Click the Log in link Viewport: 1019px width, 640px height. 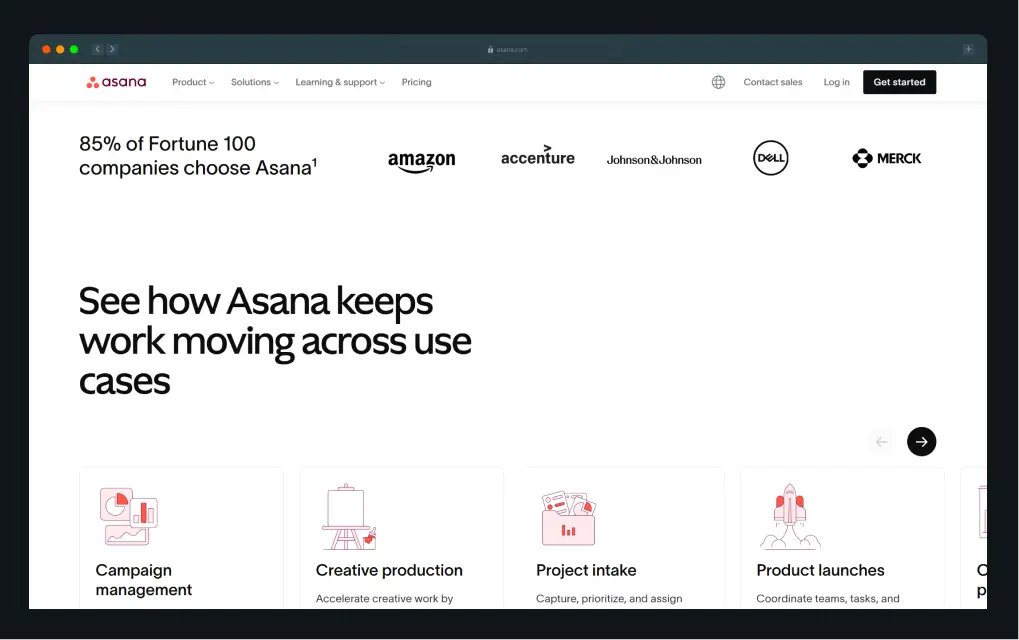click(x=836, y=82)
